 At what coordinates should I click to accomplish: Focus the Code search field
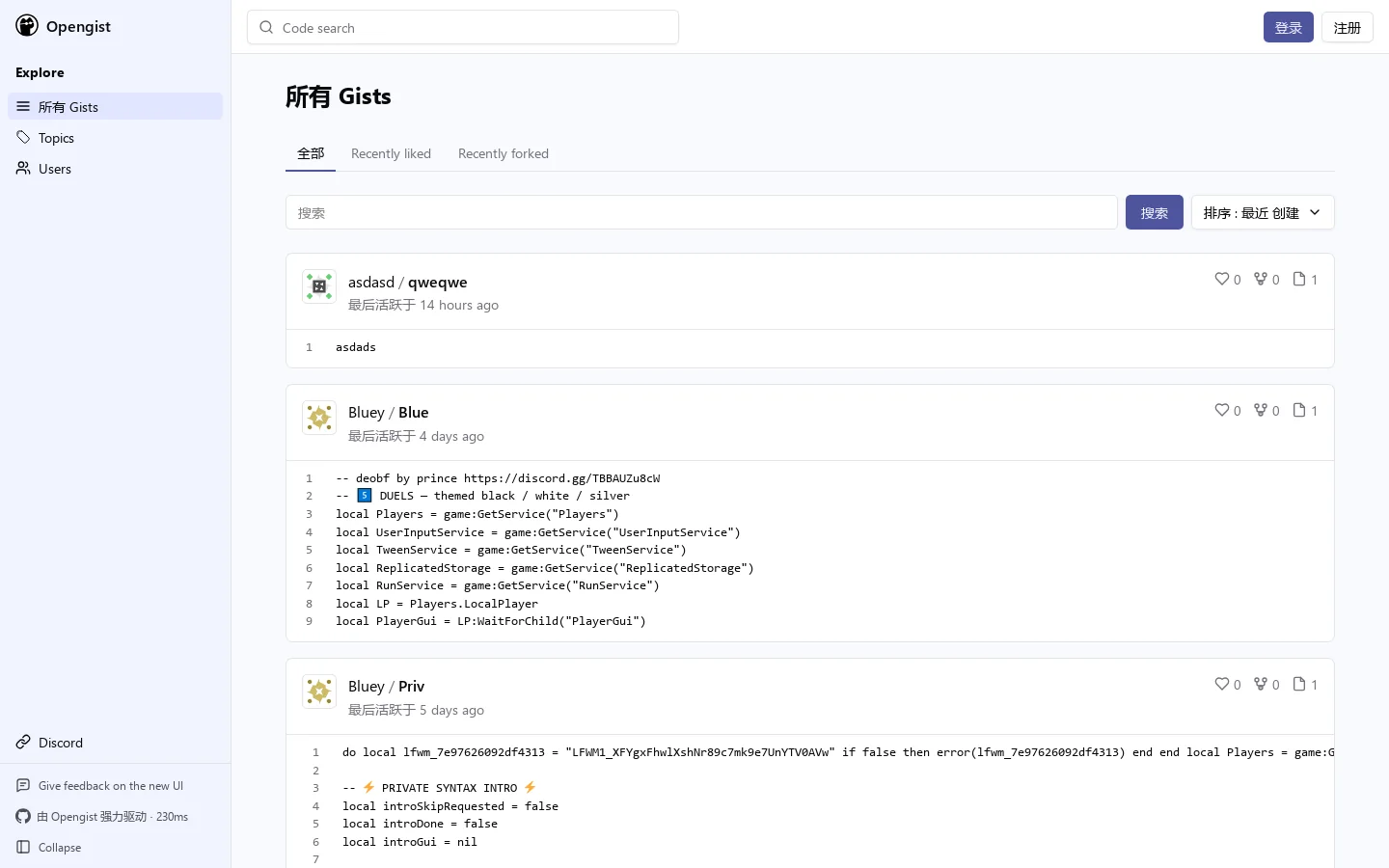(463, 28)
